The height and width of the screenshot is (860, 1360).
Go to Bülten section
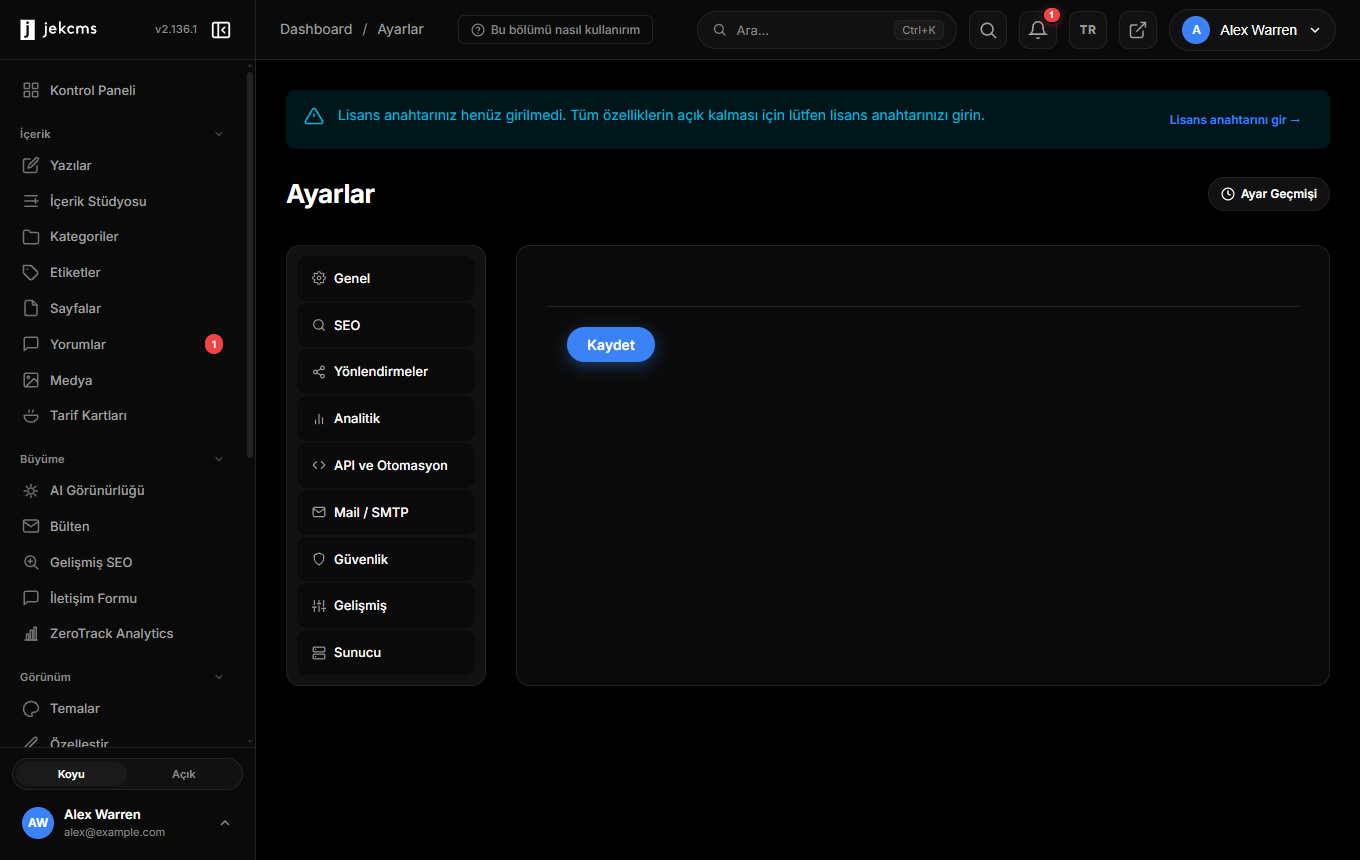[x=123, y=526]
